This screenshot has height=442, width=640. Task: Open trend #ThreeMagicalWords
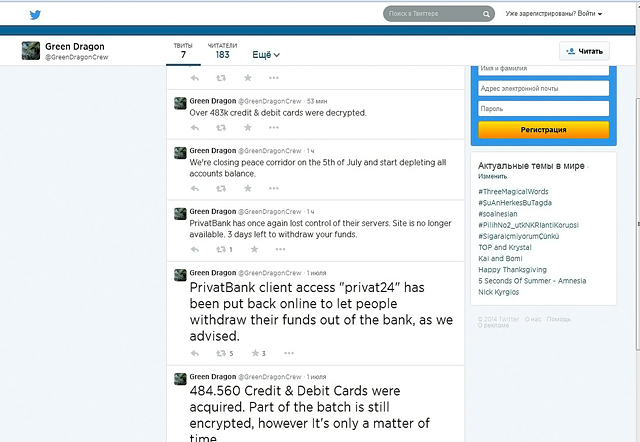pyautogui.click(x=513, y=191)
